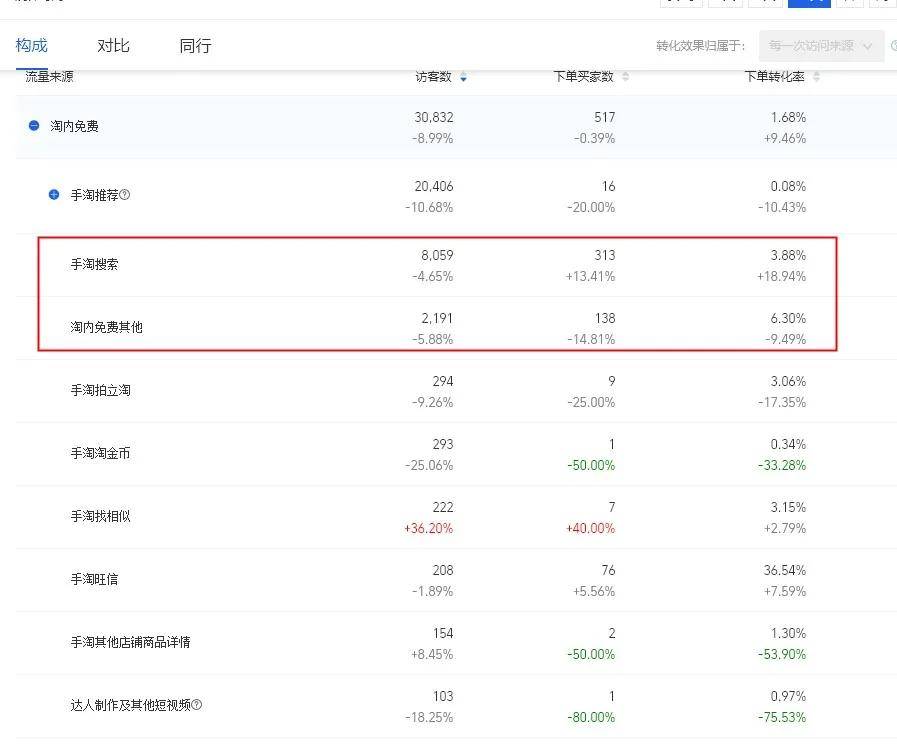This screenshot has width=897, height=747.
Task: Click the 淘内免费其他 source name
Action: click(x=106, y=327)
